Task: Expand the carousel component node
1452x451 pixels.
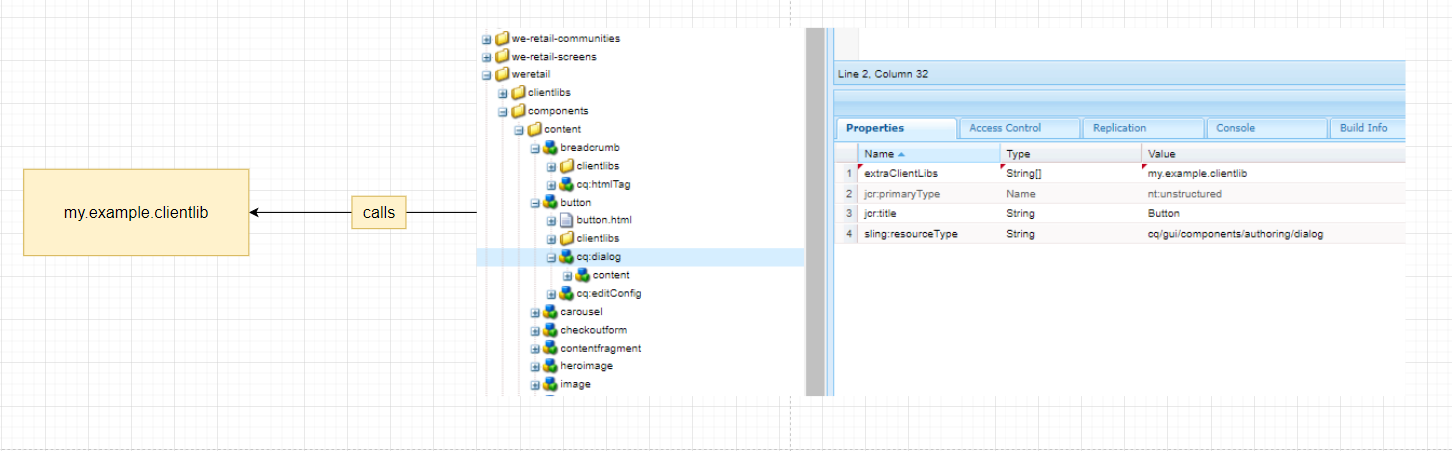Action: pyautogui.click(x=535, y=312)
